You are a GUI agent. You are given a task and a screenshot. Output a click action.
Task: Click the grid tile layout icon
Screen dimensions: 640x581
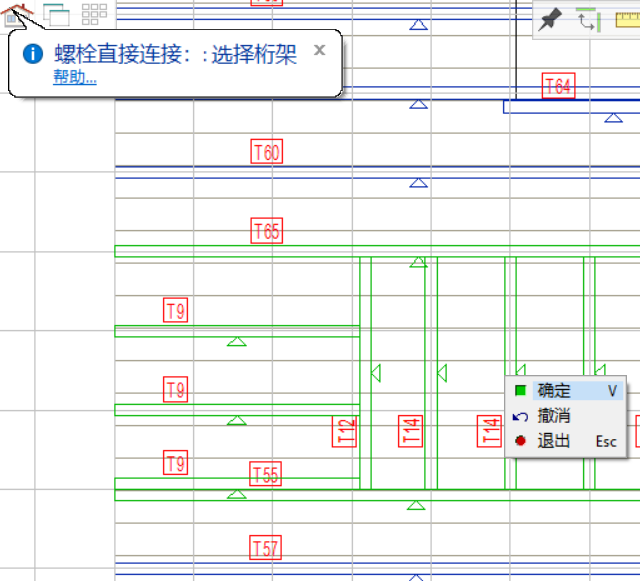point(94,15)
